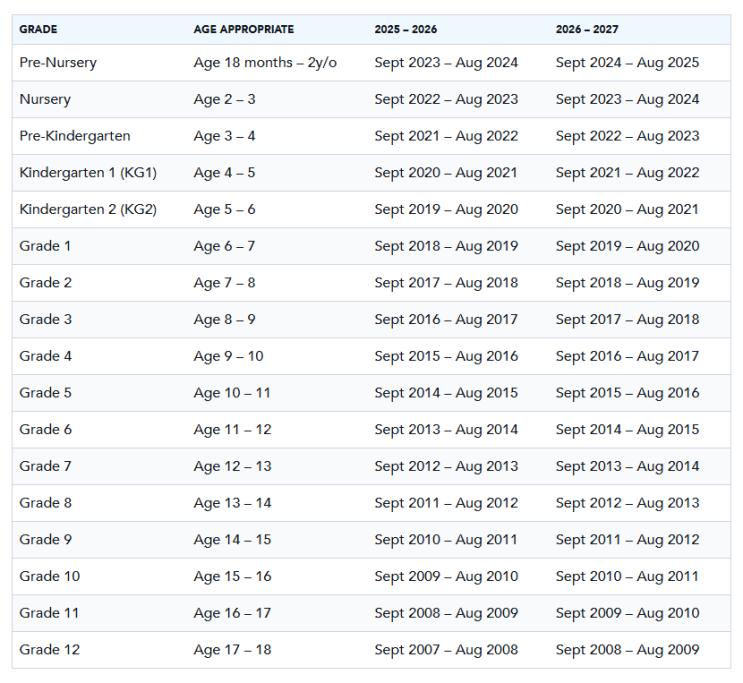Select the Age 9 – 10 cell
This screenshot has width=743, height=683.
228,356
